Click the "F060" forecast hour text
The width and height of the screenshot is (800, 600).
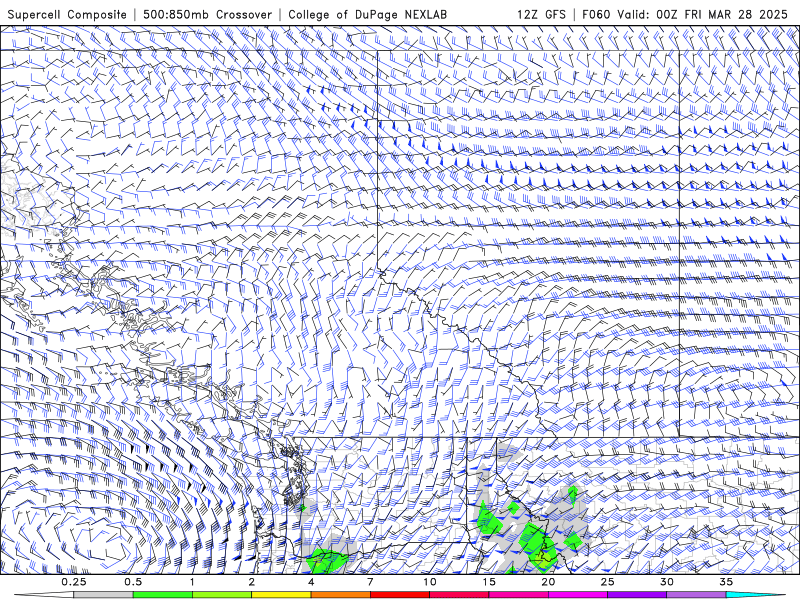(x=596, y=15)
